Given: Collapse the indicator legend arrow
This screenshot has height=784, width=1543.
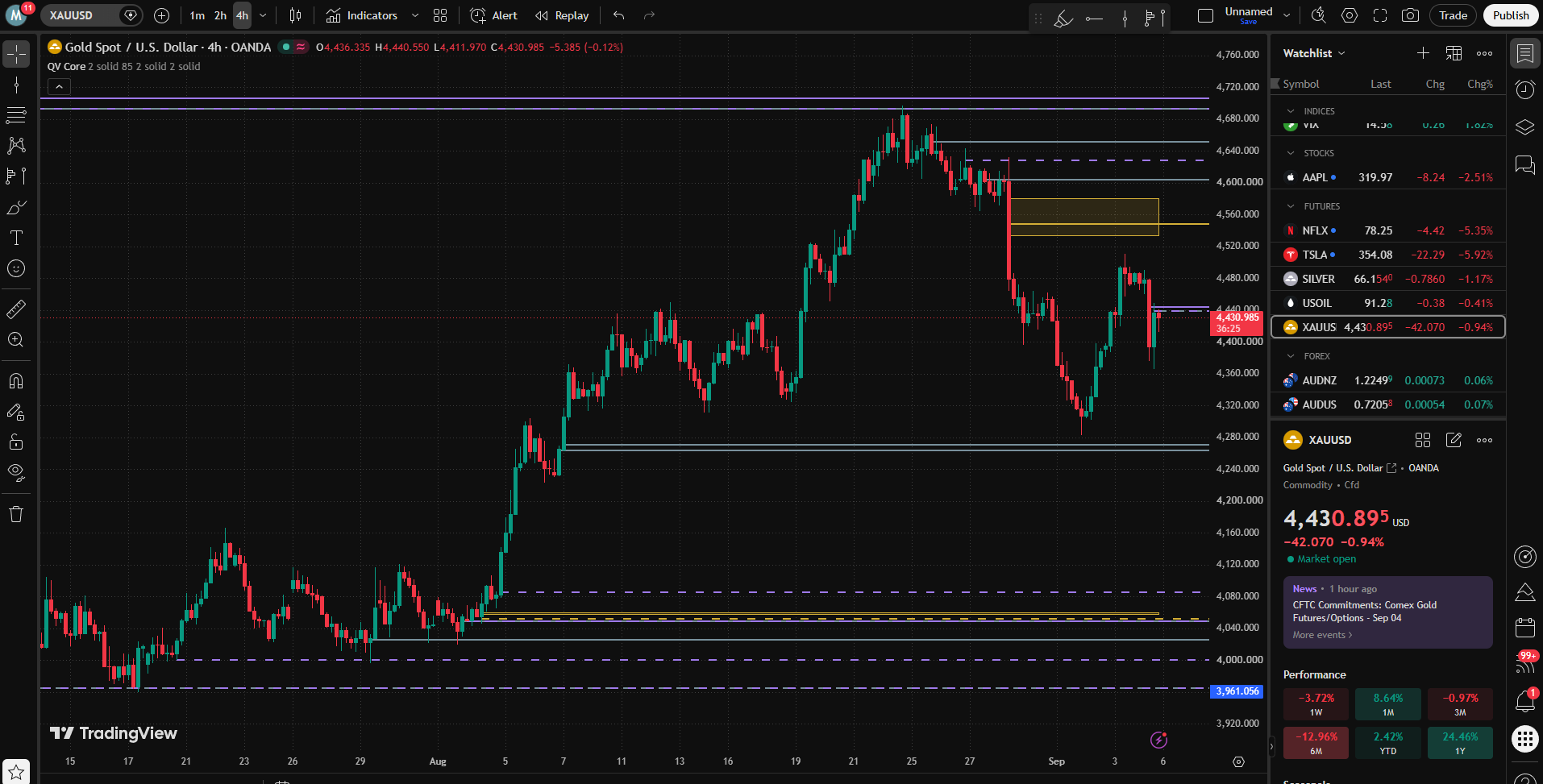Looking at the screenshot, I should pos(60,86).
